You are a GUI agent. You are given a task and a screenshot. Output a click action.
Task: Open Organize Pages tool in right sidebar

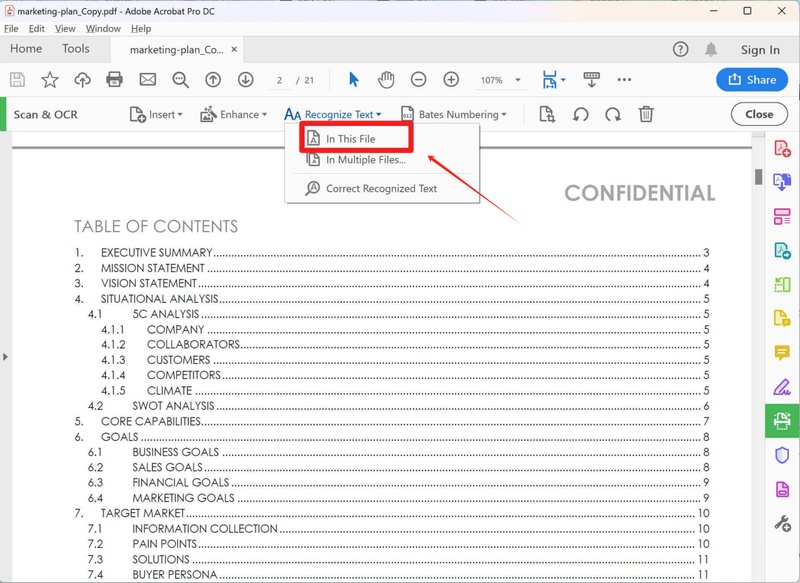(x=782, y=285)
